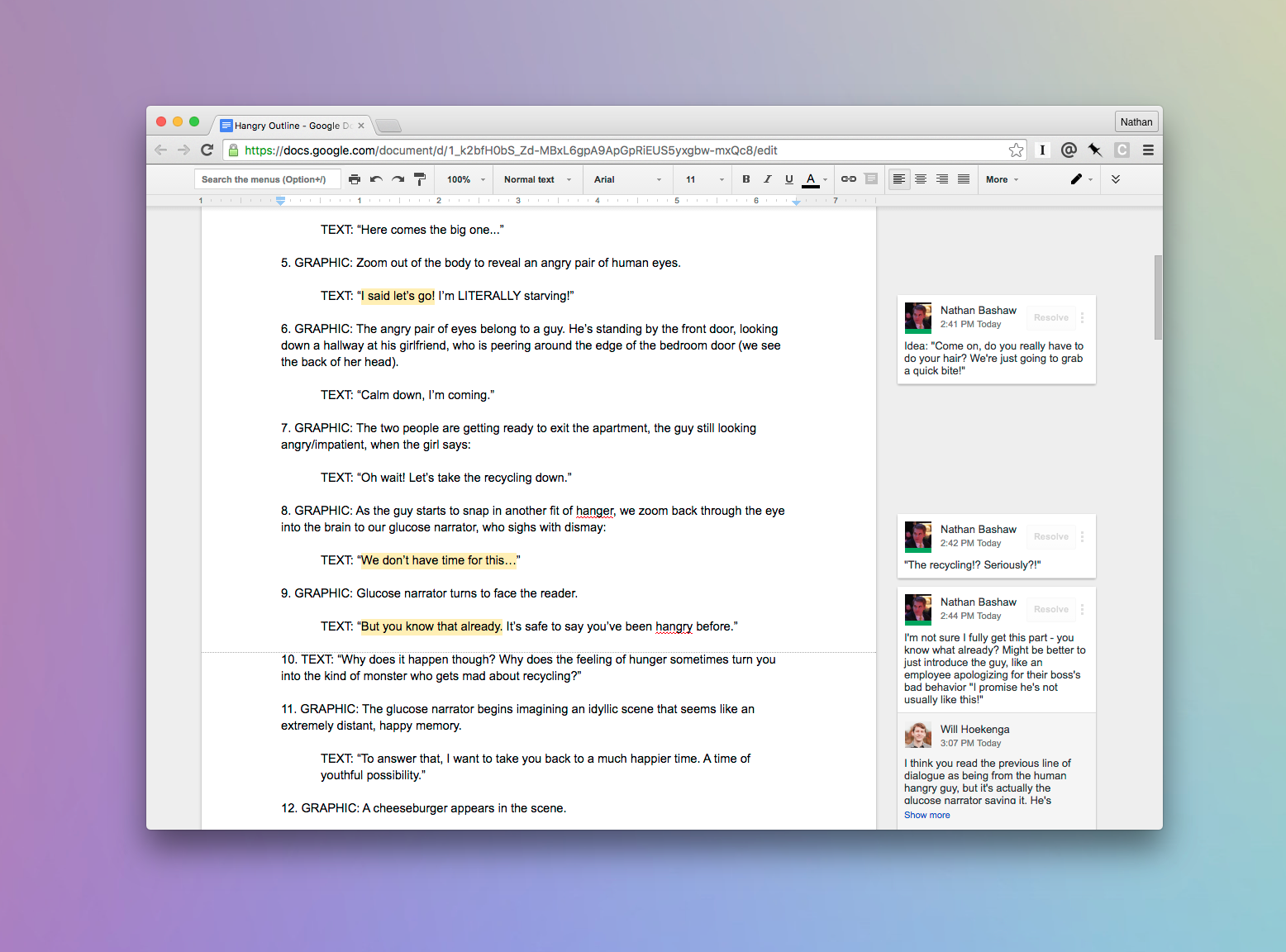1286x952 pixels.
Task: Open the Normal text style dropdown
Action: point(537,179)
